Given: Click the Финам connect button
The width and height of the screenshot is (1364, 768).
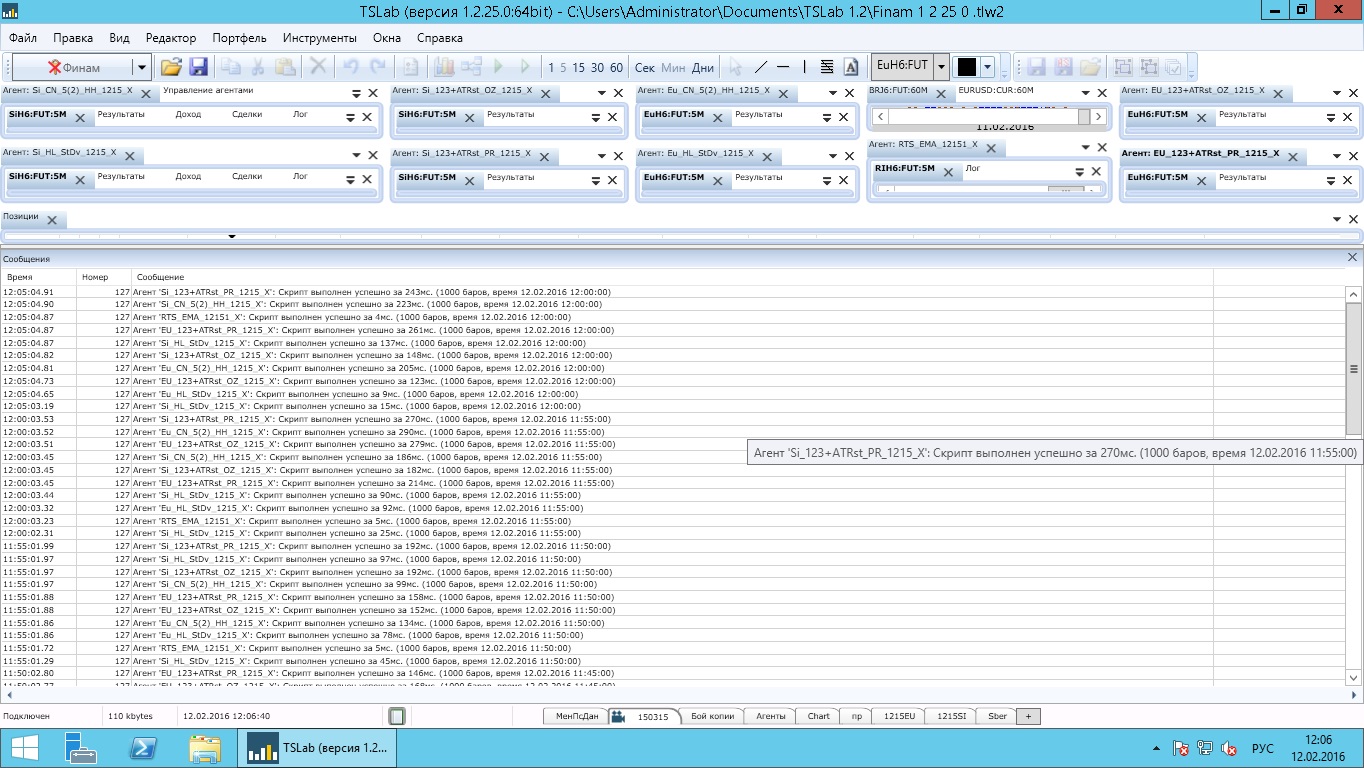Looking at the screenshot, I should click(x=72, y=67).
